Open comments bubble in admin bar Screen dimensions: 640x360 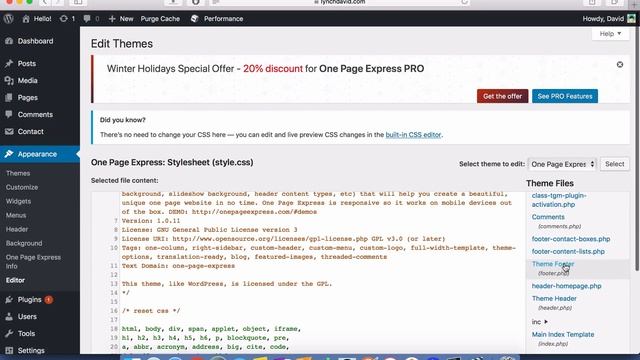click(87, 19)
